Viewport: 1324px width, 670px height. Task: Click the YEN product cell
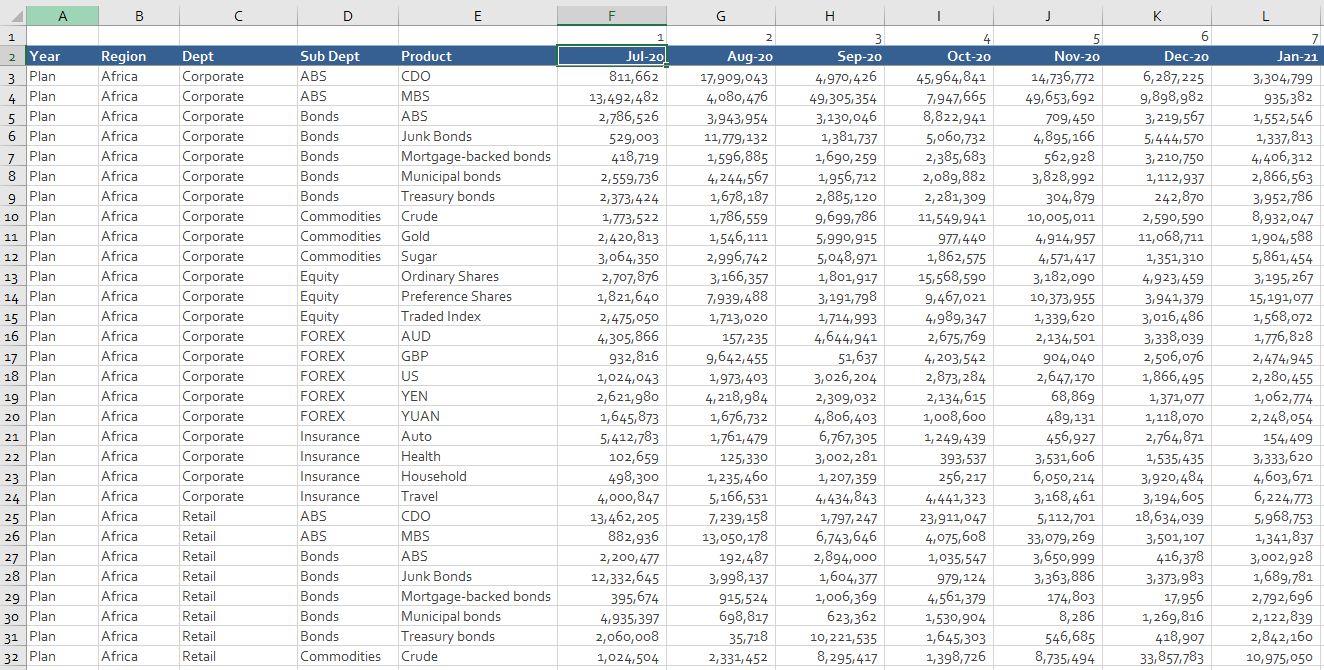(478, 396)
